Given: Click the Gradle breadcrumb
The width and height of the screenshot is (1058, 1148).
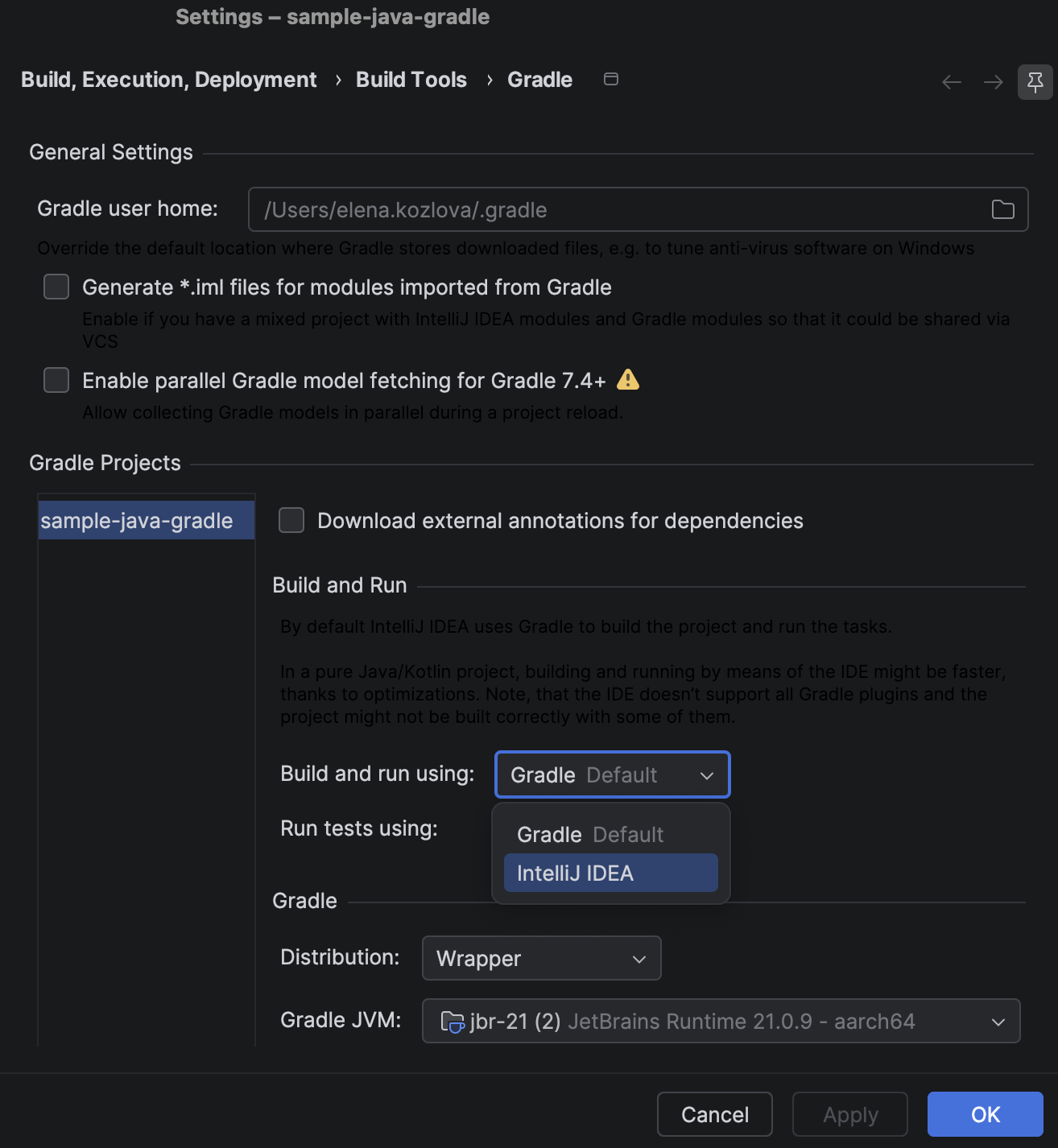Looking at the screenshot, I should point(539,80).
